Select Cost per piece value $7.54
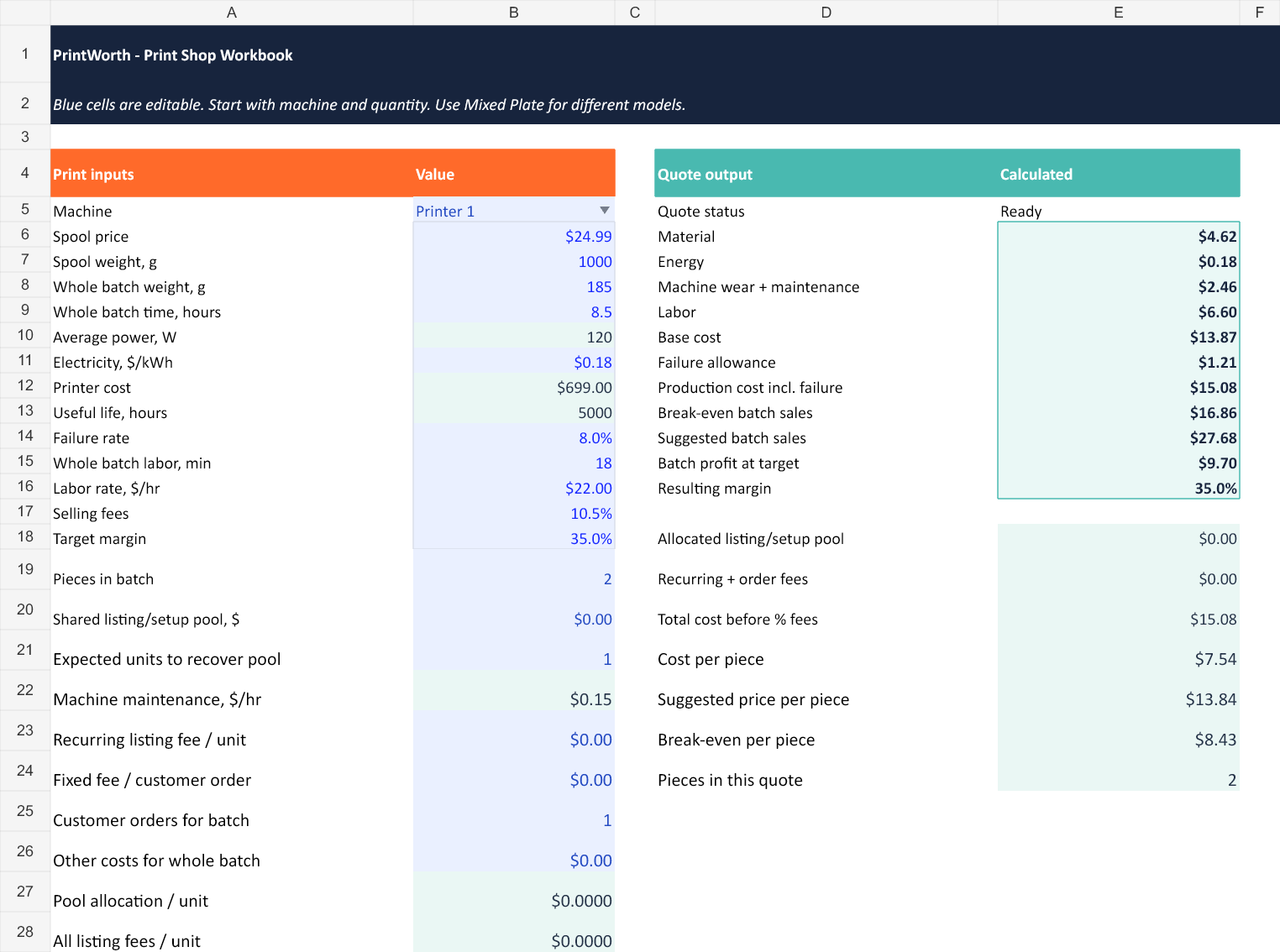 1119,651
